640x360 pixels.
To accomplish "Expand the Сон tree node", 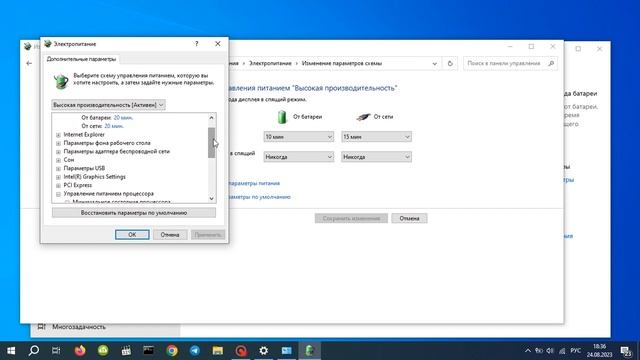I will pyautogui.click(x=58, y=160).
